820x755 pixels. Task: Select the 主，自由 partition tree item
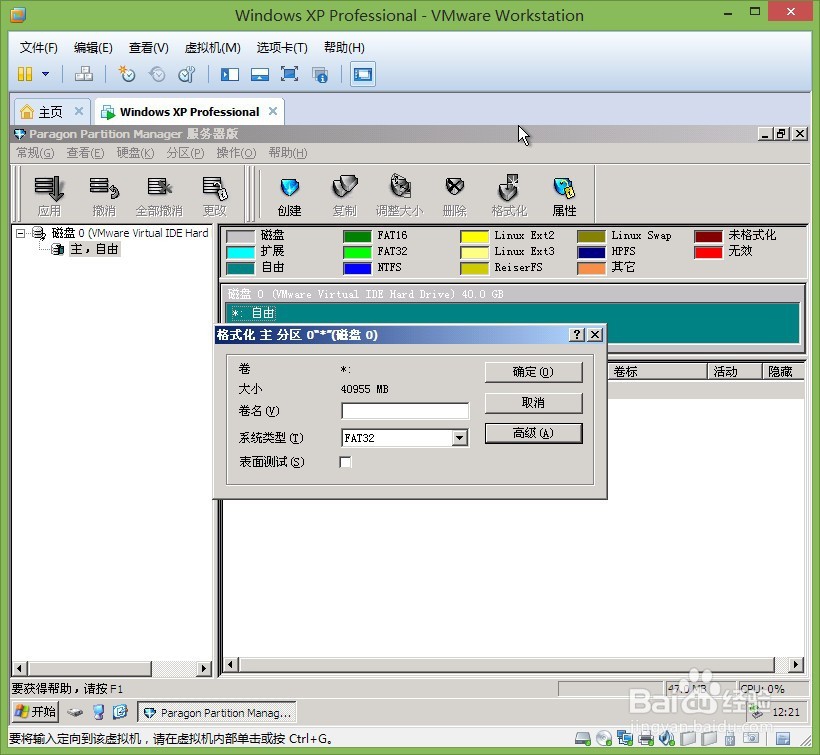[94, 249]
